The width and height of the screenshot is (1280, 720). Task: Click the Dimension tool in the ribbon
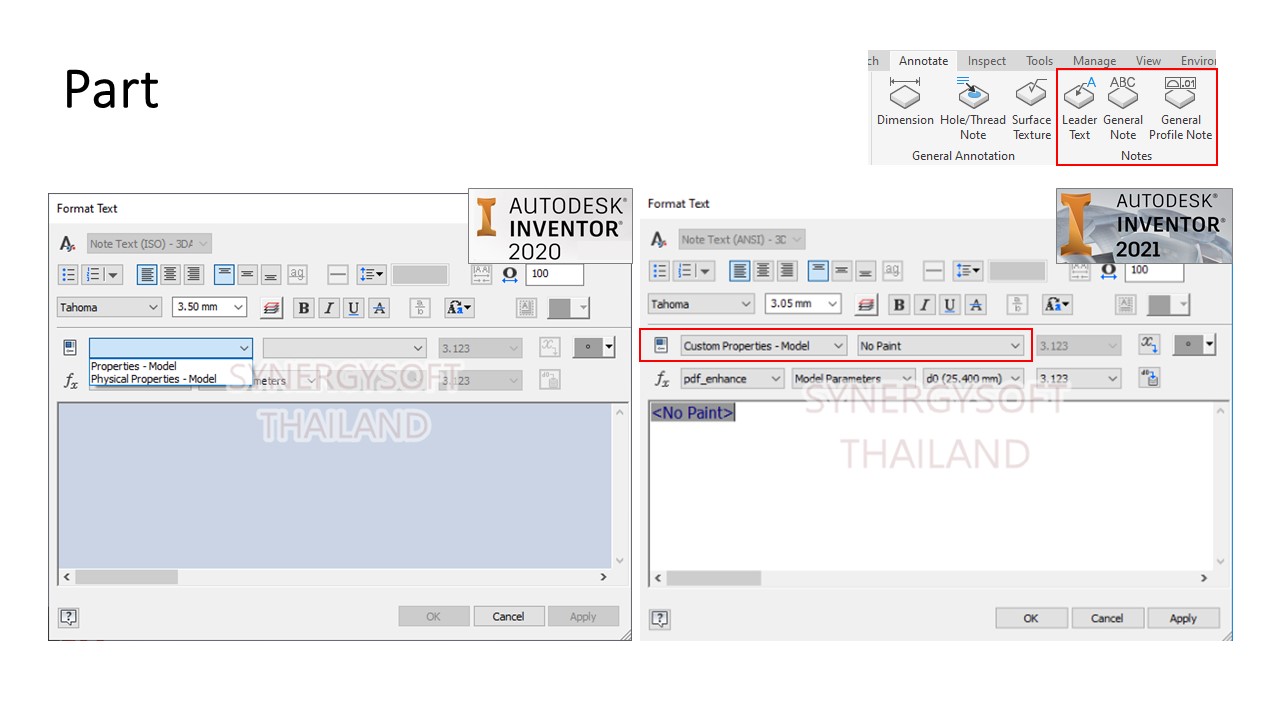click(x=905, y=110)
